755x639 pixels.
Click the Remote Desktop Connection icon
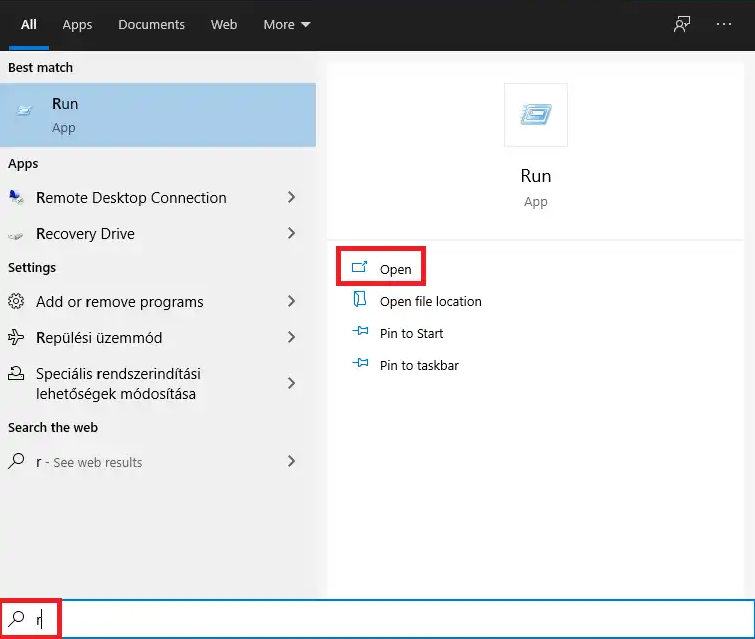point(16,197)
